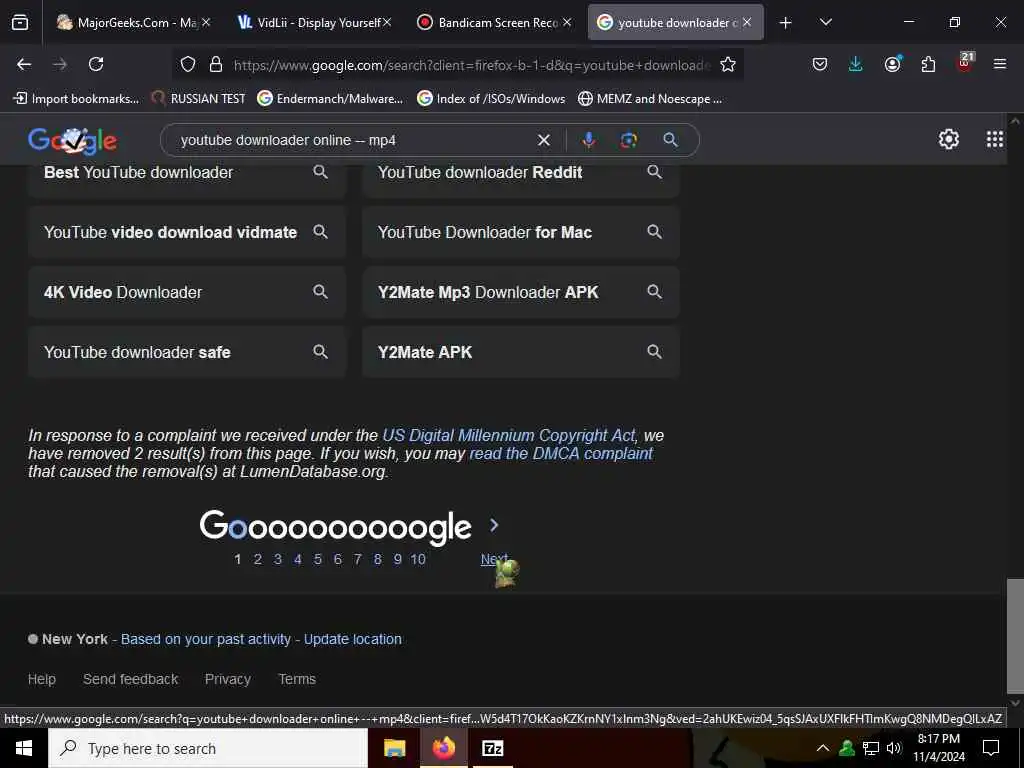Open the notifications action center

tap(991, 748)
